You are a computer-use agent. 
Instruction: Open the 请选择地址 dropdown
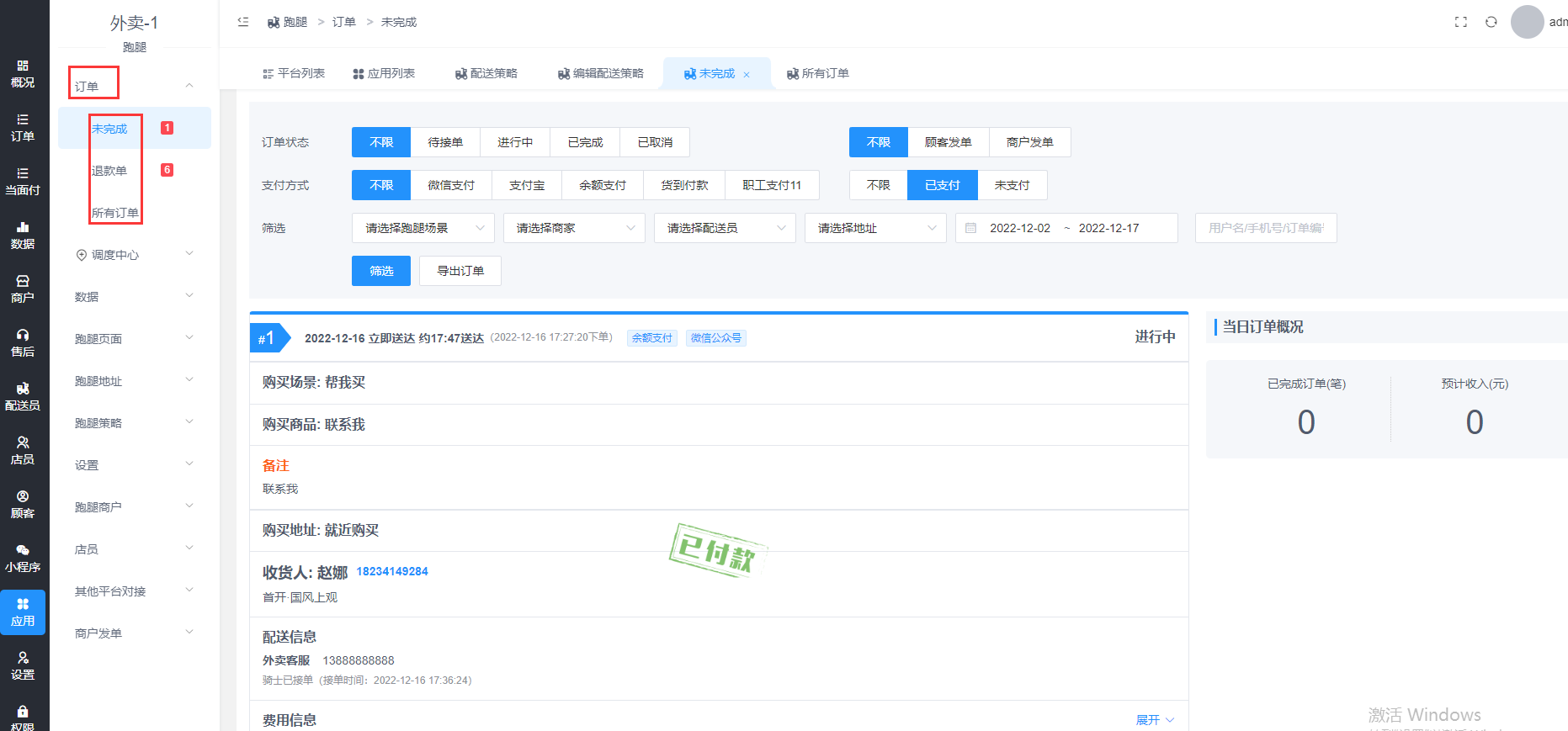tap(875, 228)
